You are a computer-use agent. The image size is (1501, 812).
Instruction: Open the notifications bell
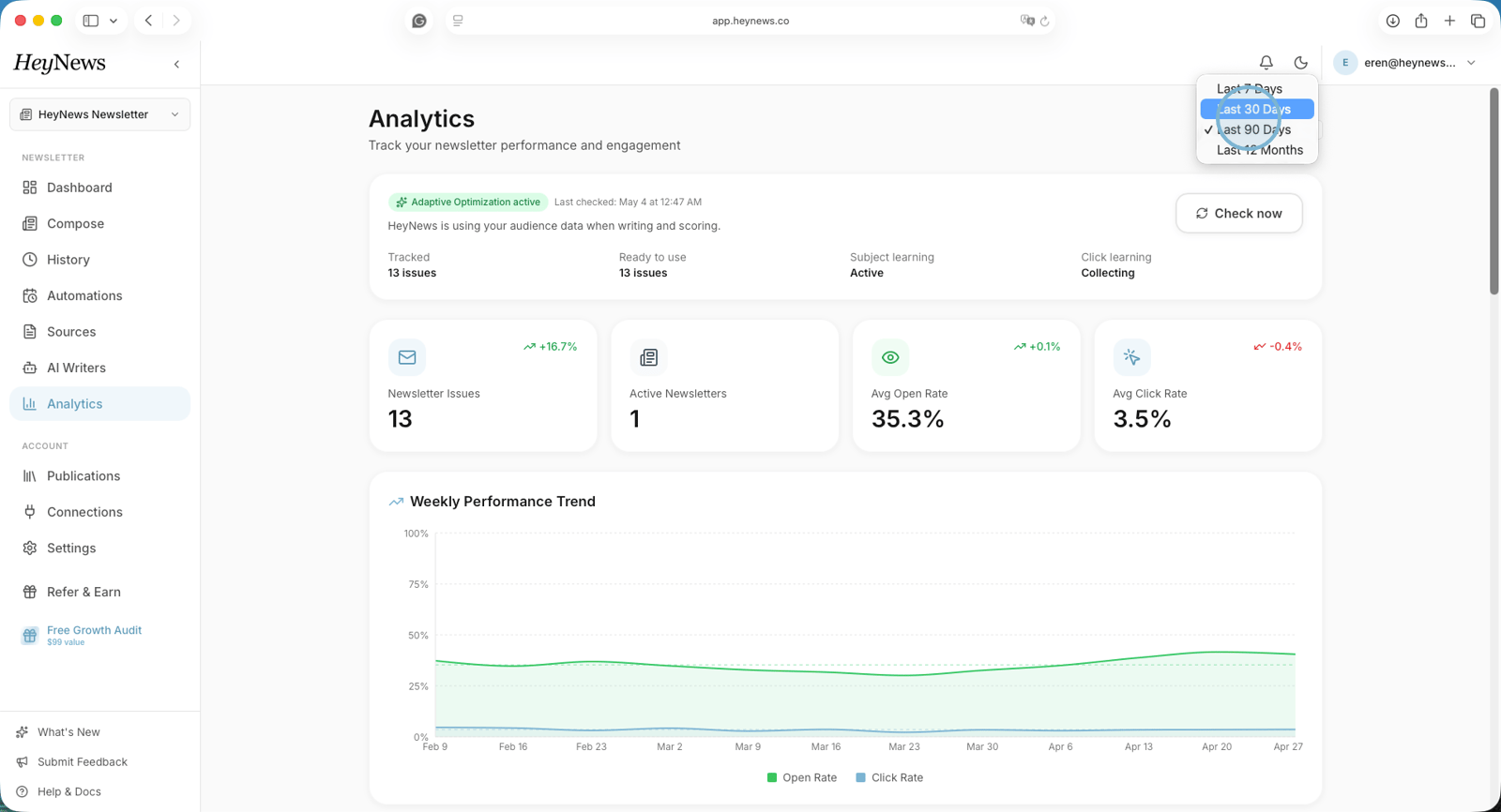[x=1266, y=63]
